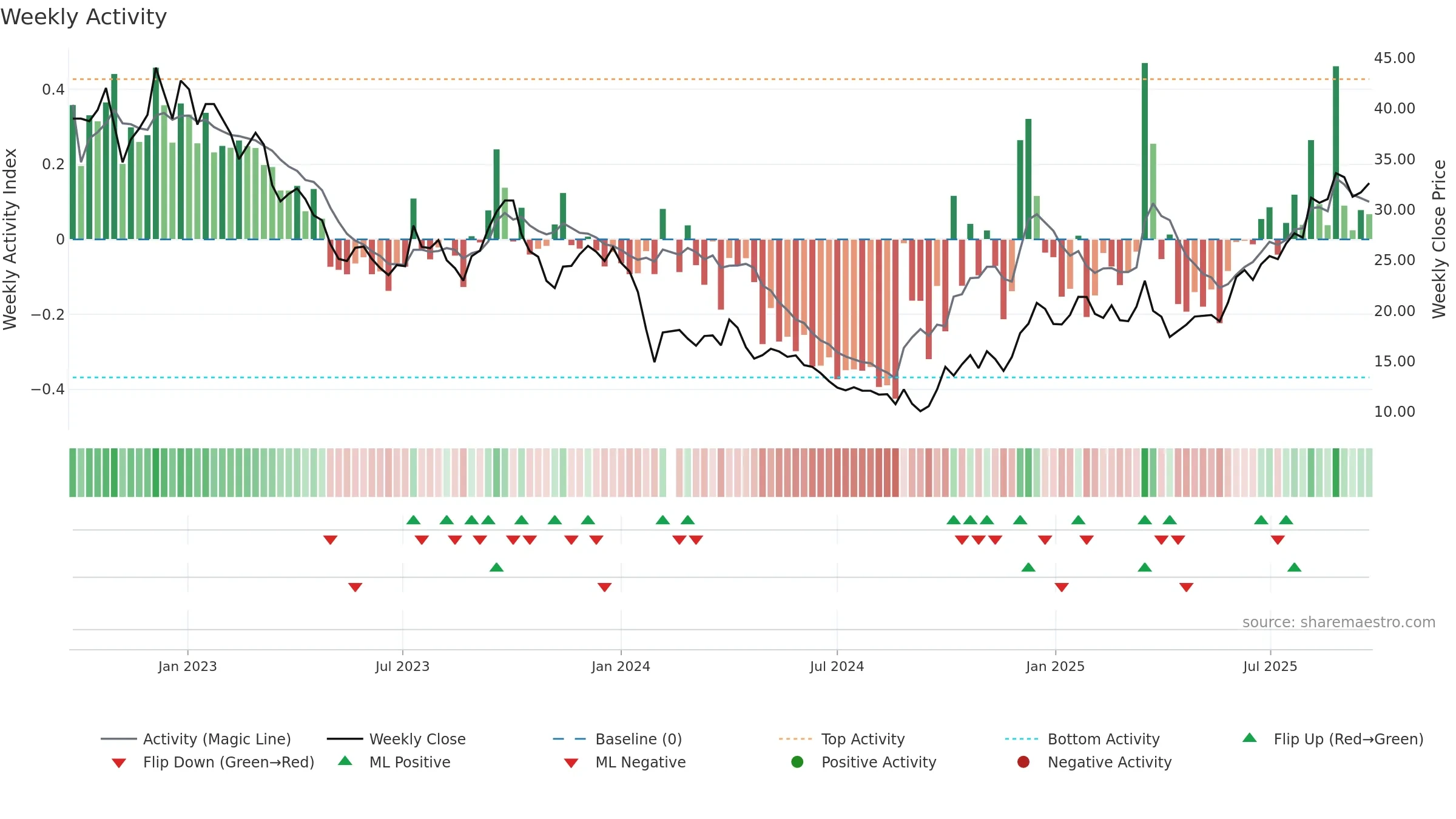The image size is (1456, 819).
Task: Click the Jan 2023 date label
Action: (187, 666)
